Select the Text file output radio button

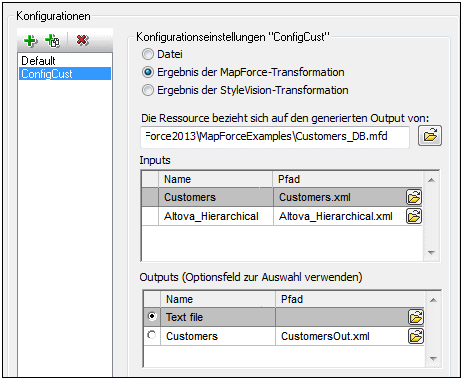click(x=152, y=316)
